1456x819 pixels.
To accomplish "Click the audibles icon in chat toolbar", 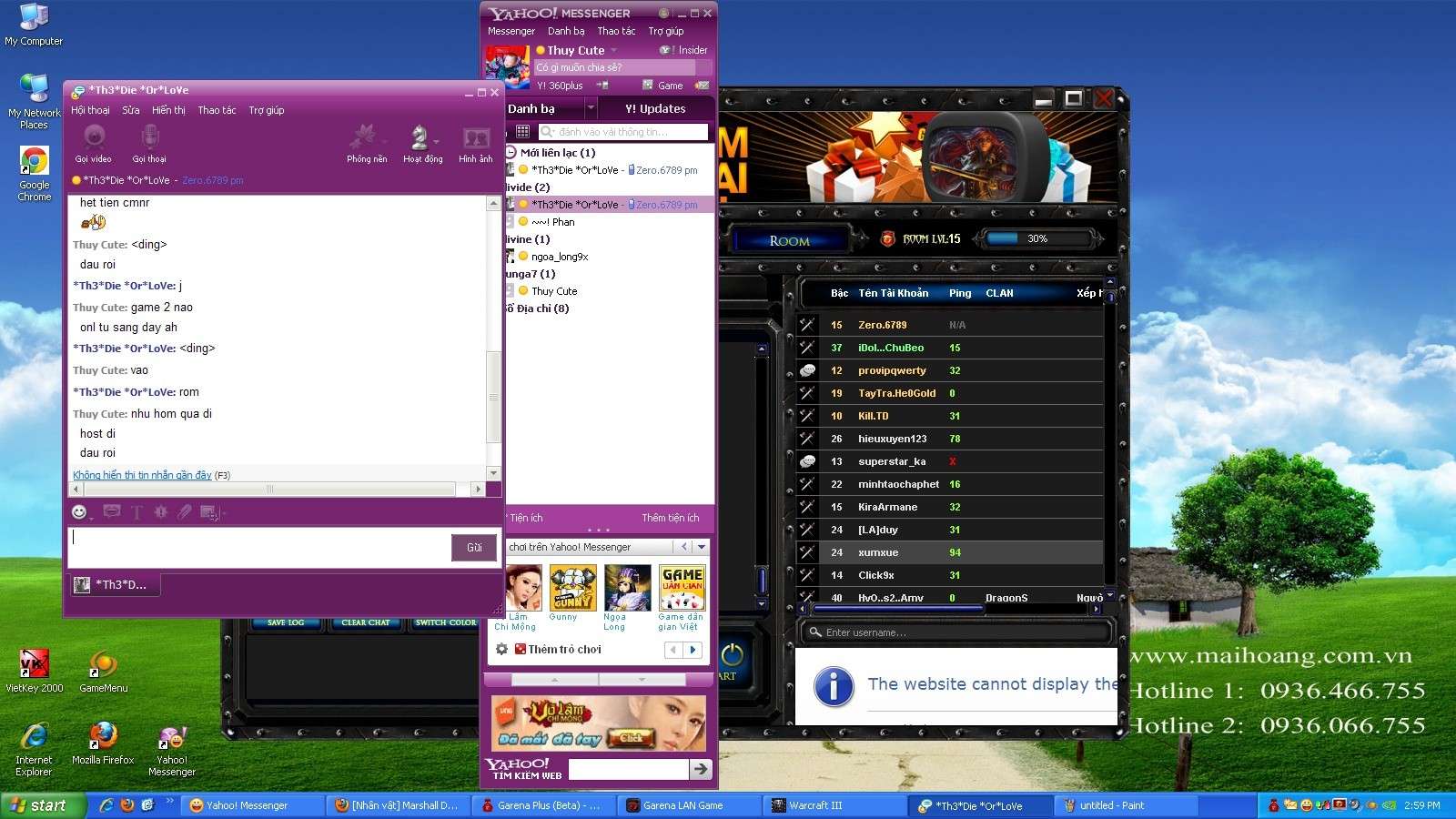I will (x=112, y=511).
